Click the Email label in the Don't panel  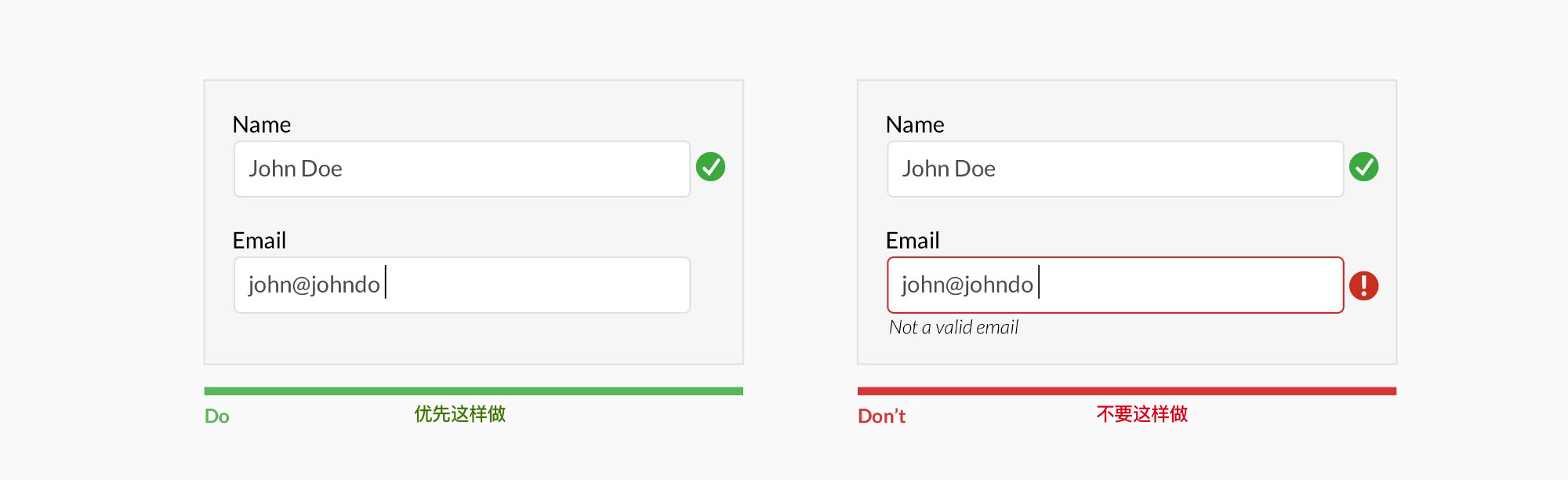913,241
